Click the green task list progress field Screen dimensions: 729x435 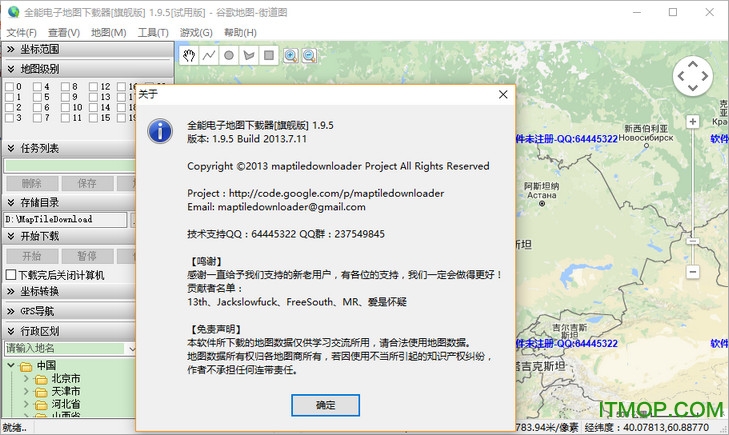pyautogui.click(x=70, y=165)
